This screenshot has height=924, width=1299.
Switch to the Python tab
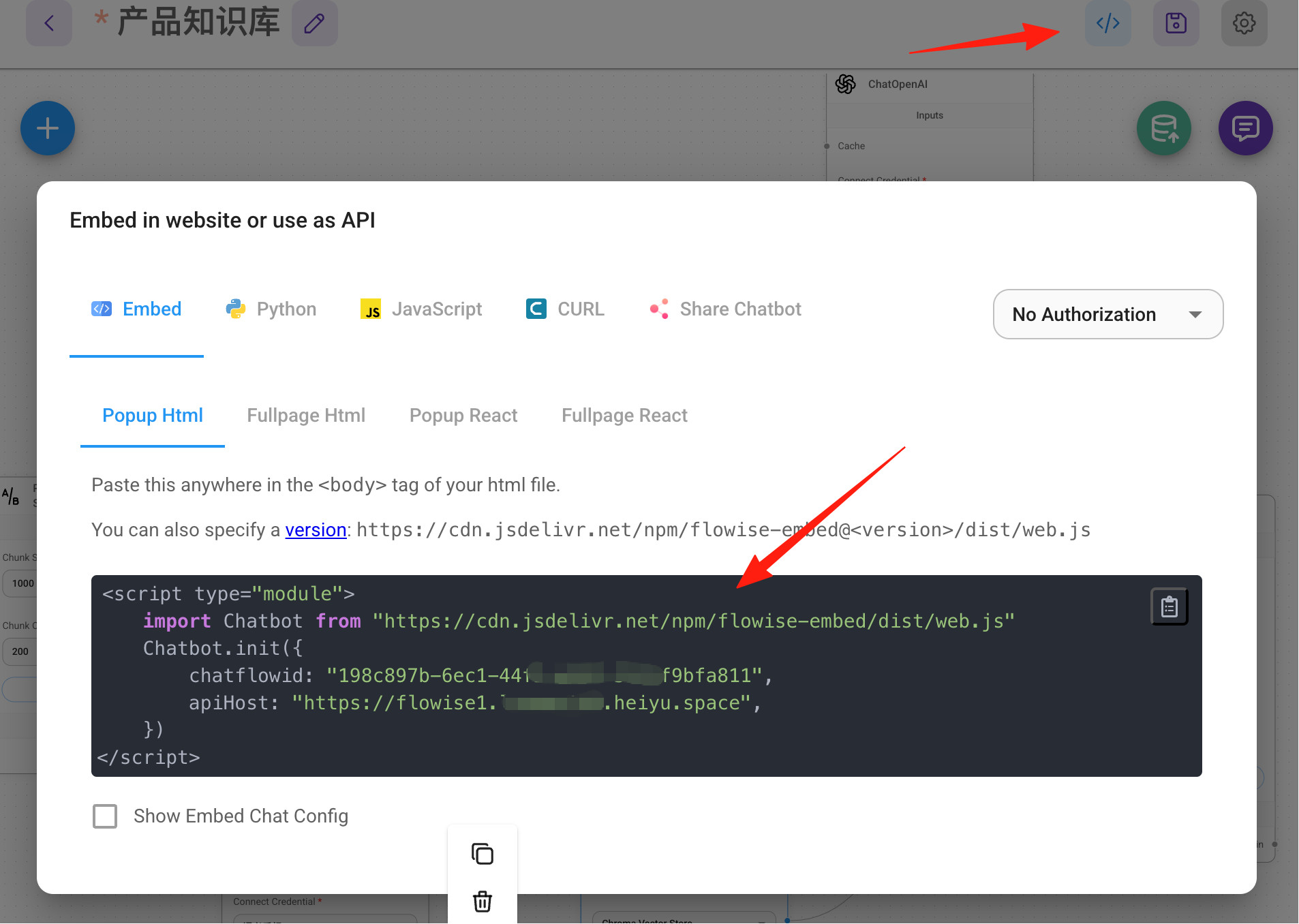point(271,309)
